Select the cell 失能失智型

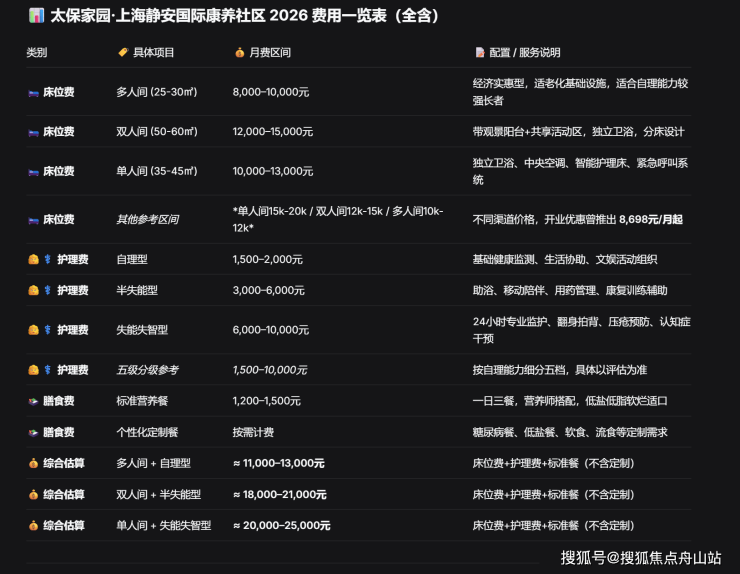[x=143, y=330]
